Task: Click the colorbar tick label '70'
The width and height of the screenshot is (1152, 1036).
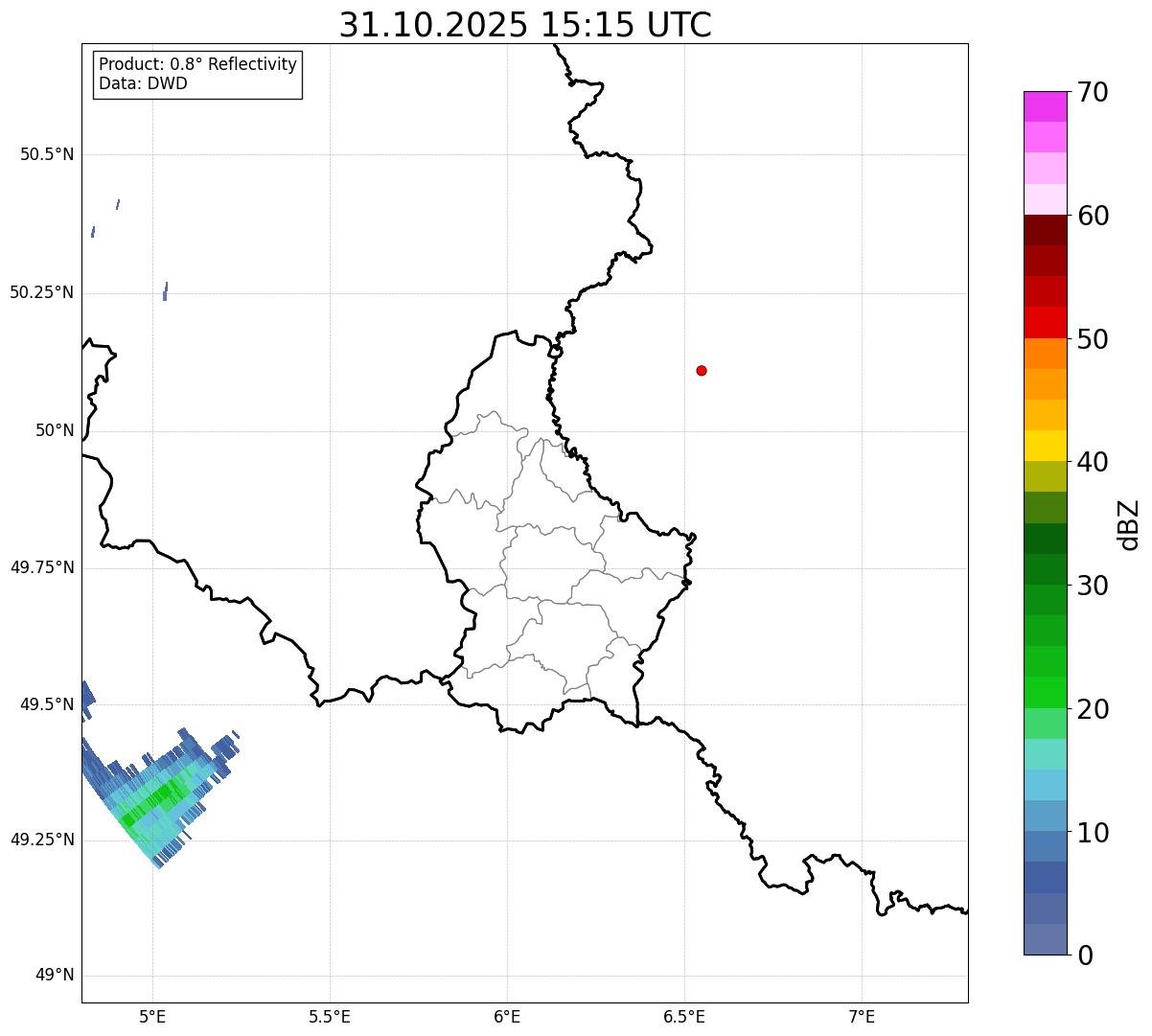Action: [1094, 92]
